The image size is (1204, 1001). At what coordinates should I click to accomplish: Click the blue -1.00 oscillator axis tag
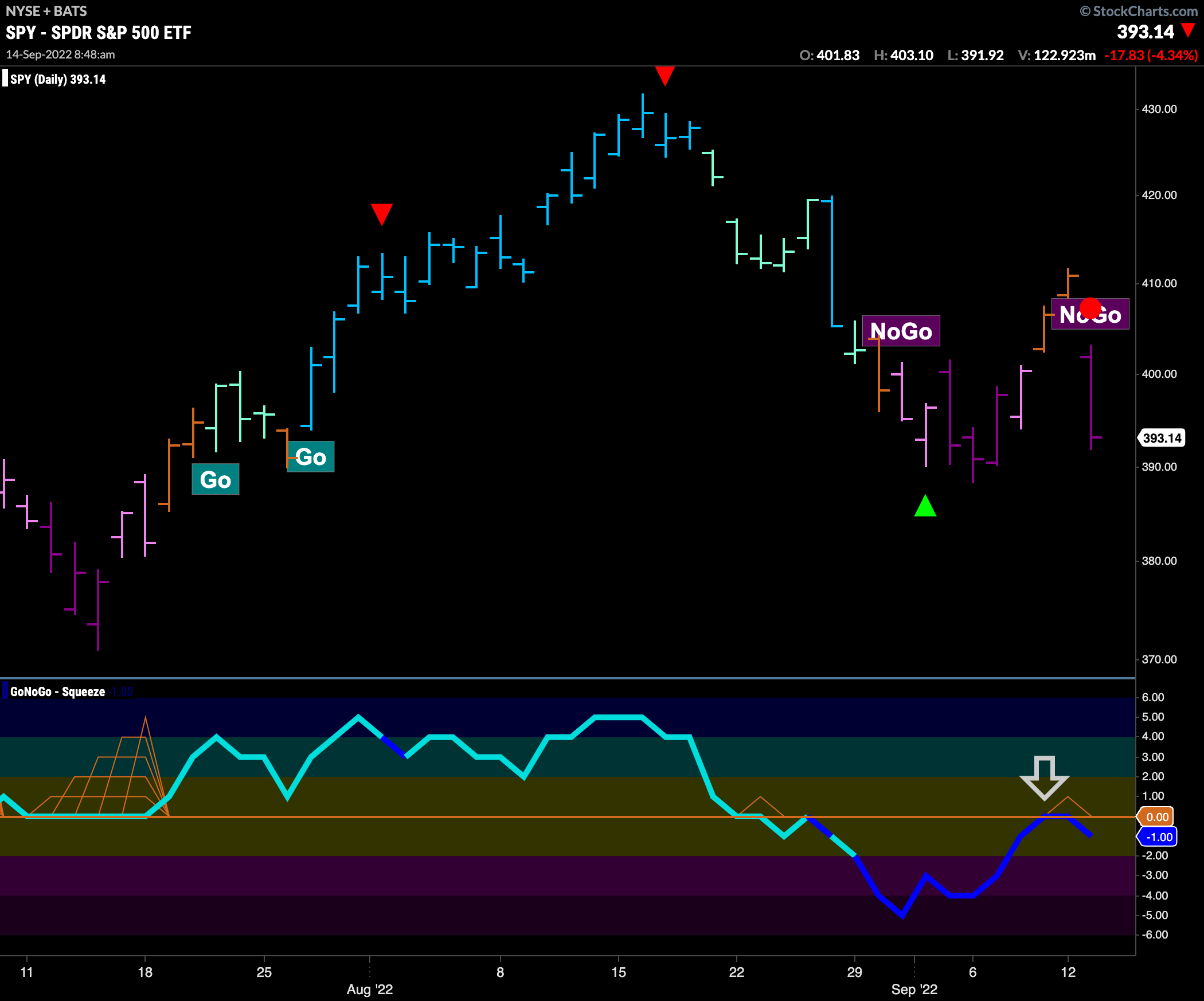point(1157,837)
